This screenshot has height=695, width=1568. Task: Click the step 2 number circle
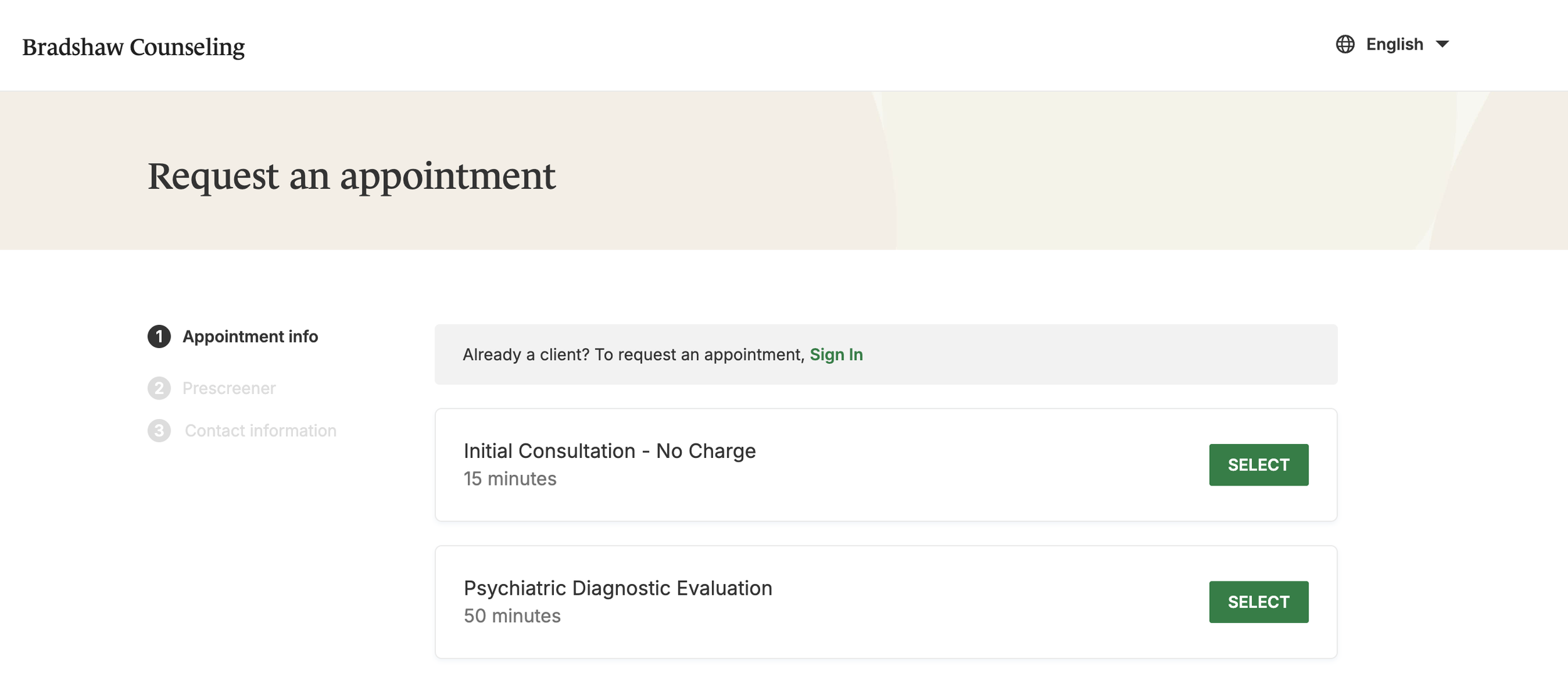click(x=159, y=388)
